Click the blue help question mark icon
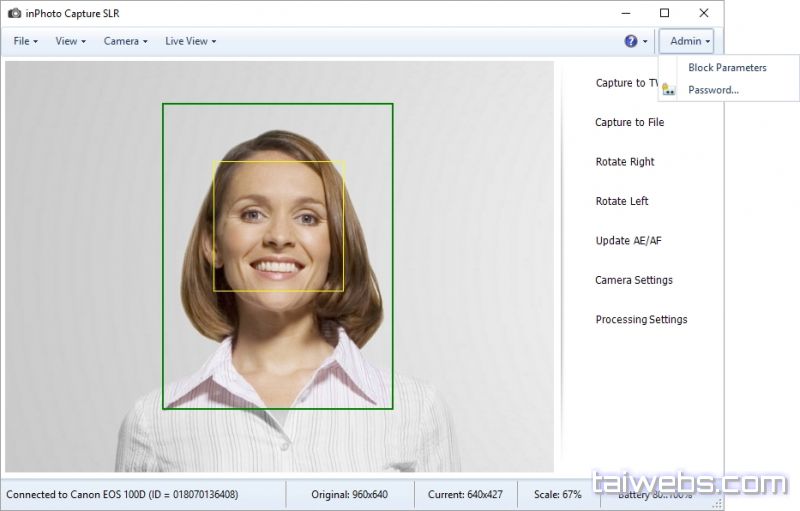The height and width of the screenshot is (511, 800). 631,41
